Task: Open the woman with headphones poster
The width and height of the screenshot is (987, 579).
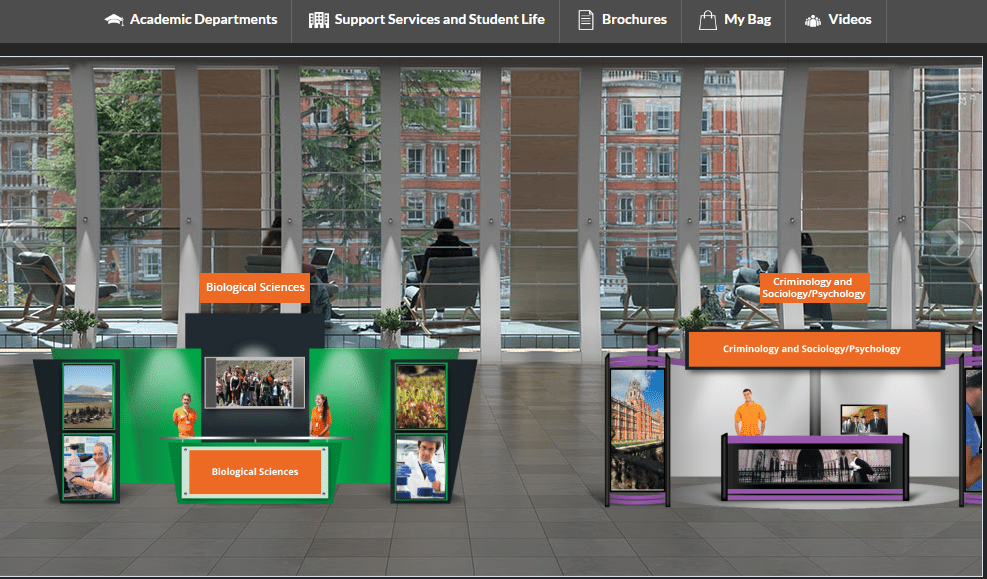Action: (88, 466)
